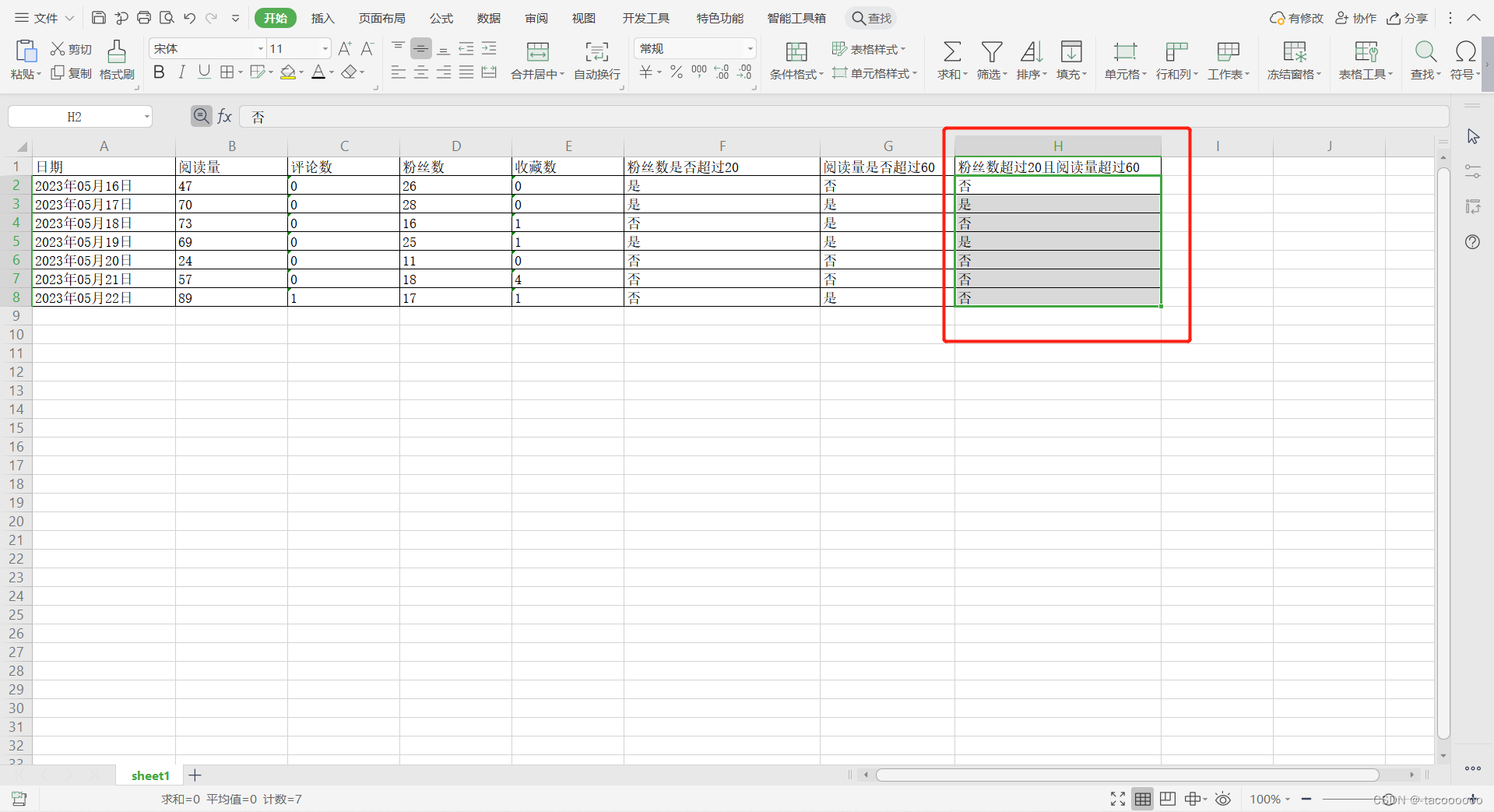Image resolution: width=1494 pixels, height=812 pixels.
Task: Click the Print Preview icon
Action: point(167,18)
